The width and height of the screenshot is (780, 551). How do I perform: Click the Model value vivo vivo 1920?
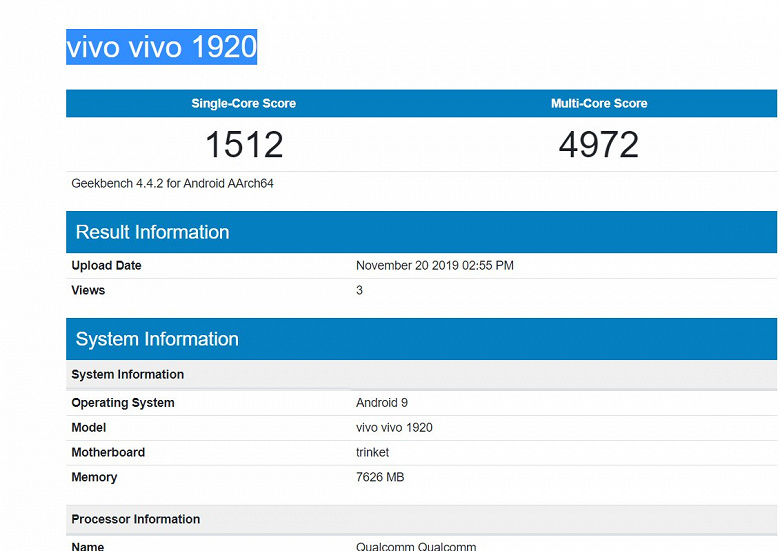point(394,428)
